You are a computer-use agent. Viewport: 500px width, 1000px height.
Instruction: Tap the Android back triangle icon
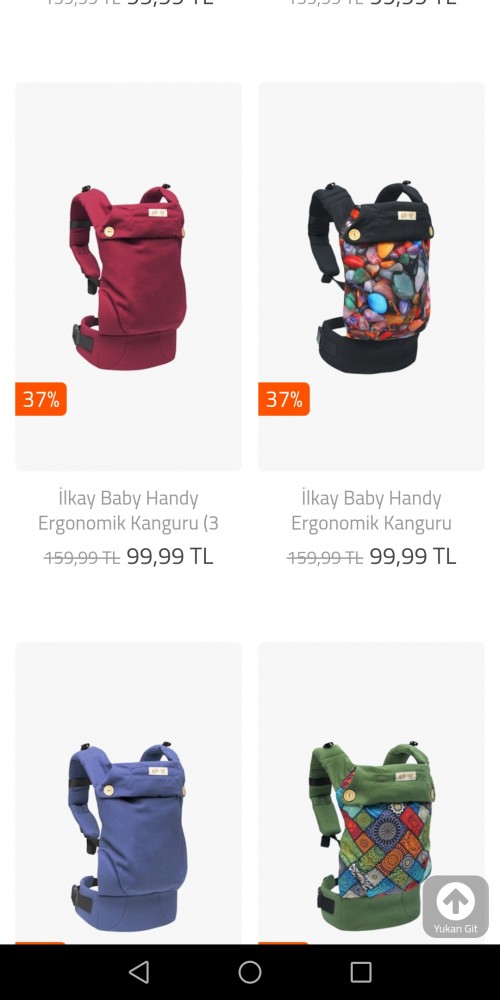click(139, 972)
